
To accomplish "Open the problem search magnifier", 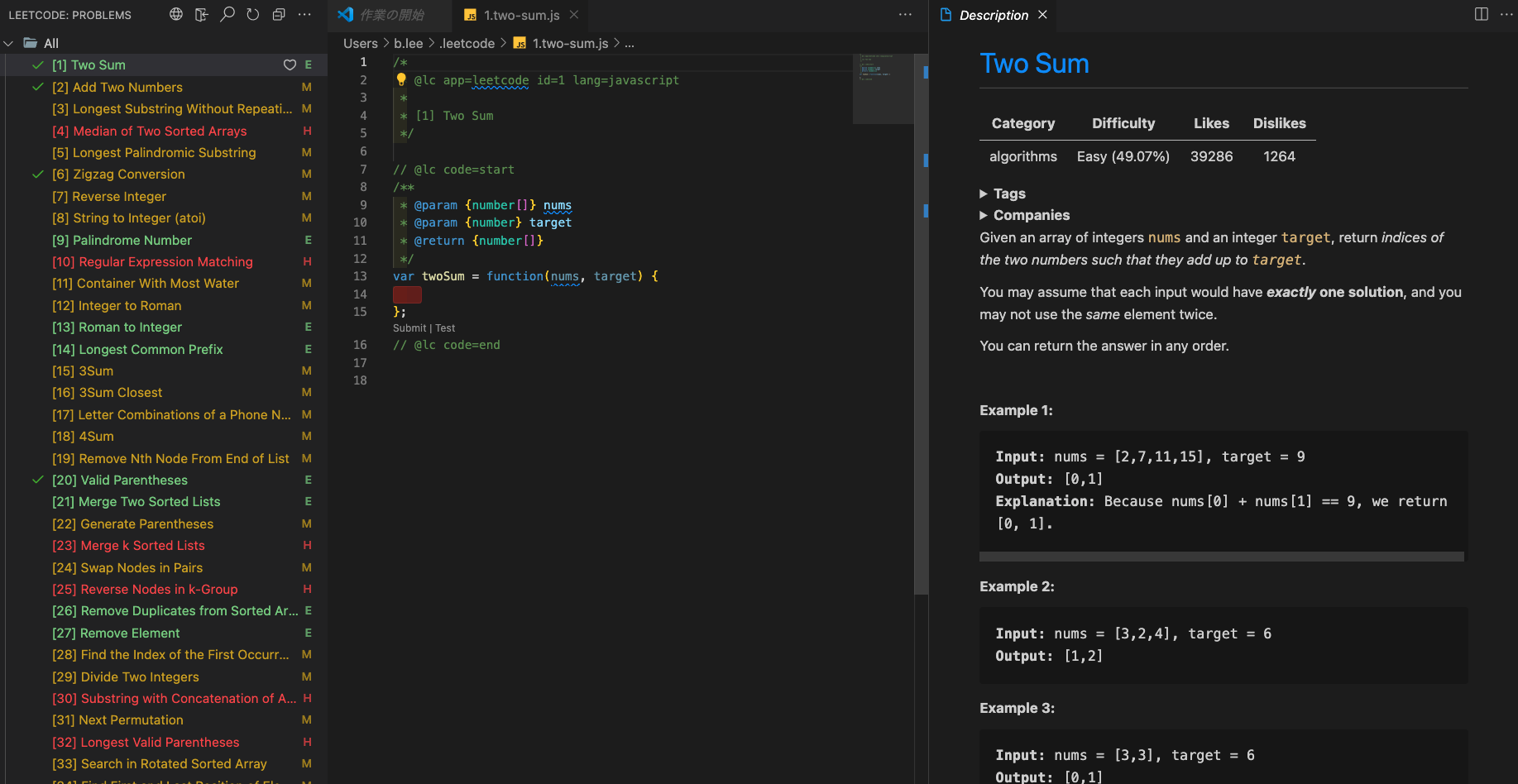I will tap(227, 14).
